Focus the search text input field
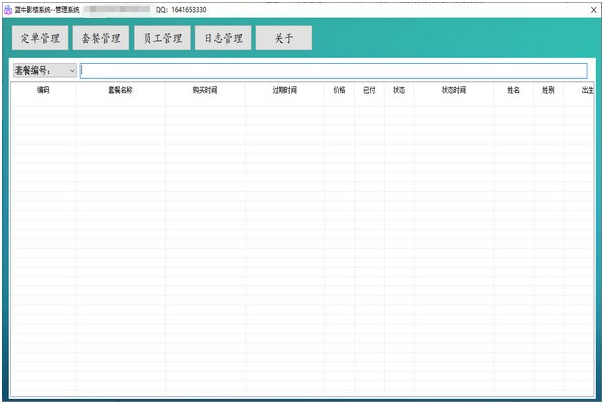Image resolution: width=604 pixels, height=404 pixels. [x=333, y=71]
